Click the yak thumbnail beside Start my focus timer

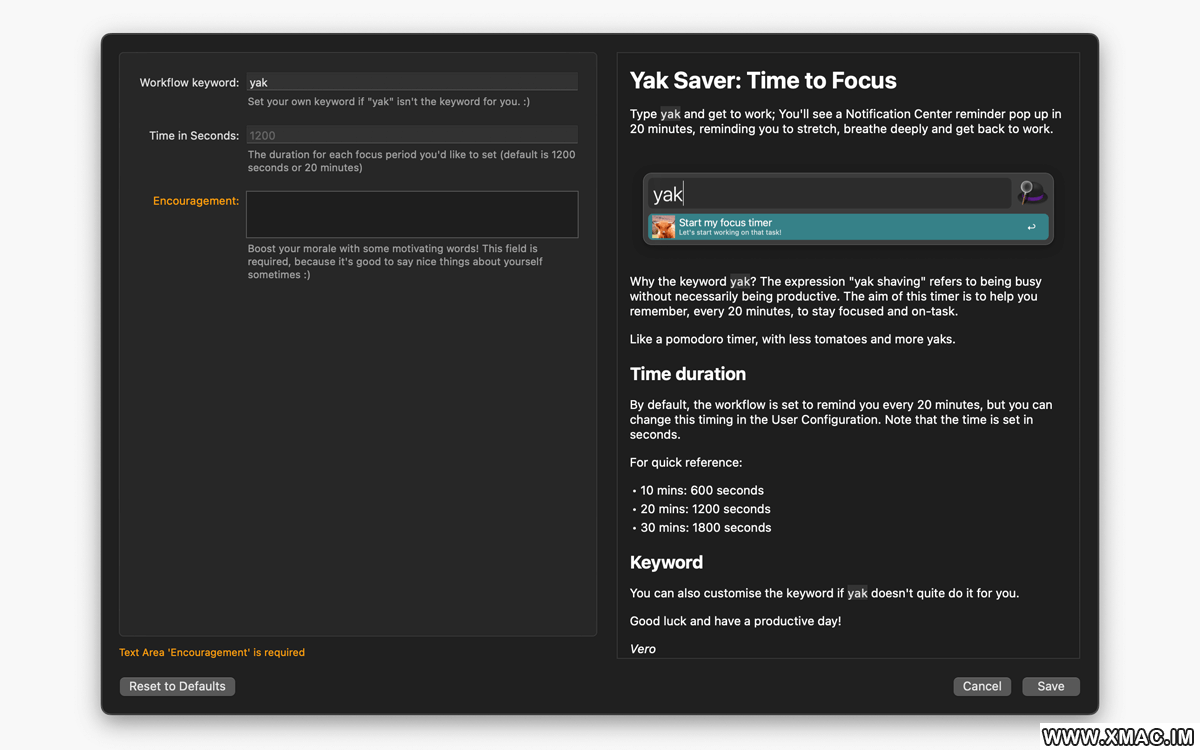pos(663,227)
